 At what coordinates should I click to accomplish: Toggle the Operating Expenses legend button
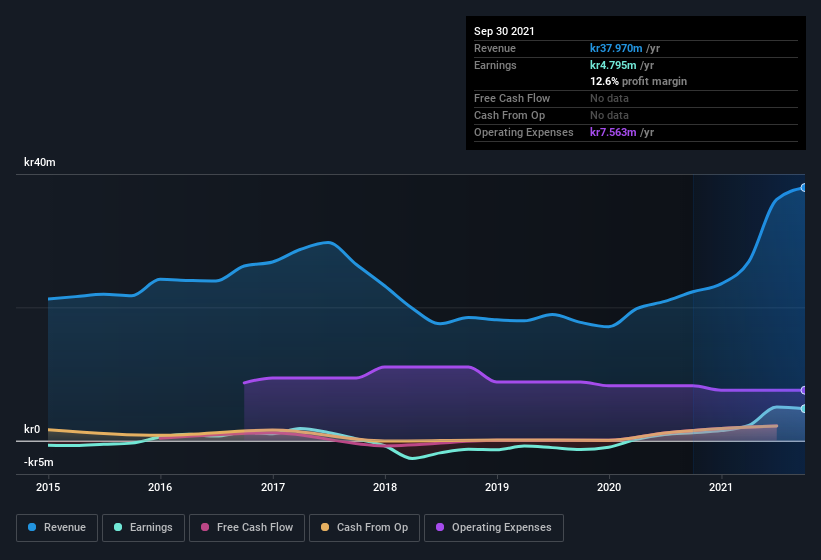493,528
